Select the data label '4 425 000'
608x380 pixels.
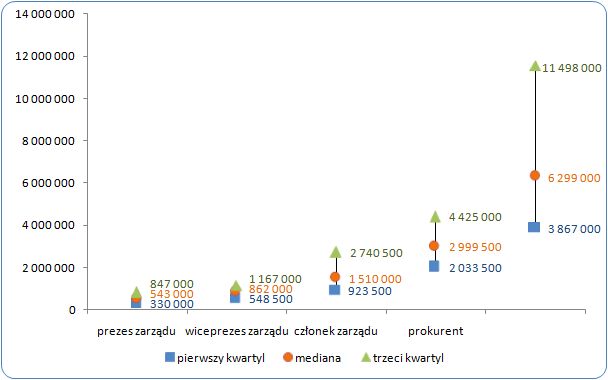tap(475, 217)
